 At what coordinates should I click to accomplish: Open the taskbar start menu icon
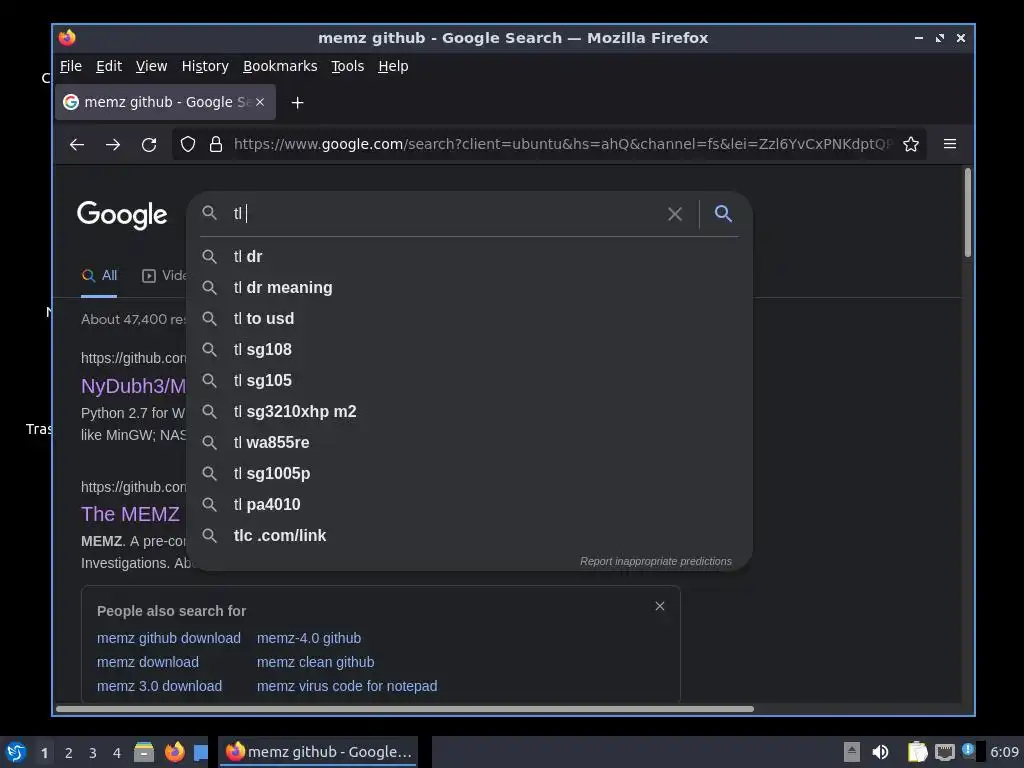(16, 752)
